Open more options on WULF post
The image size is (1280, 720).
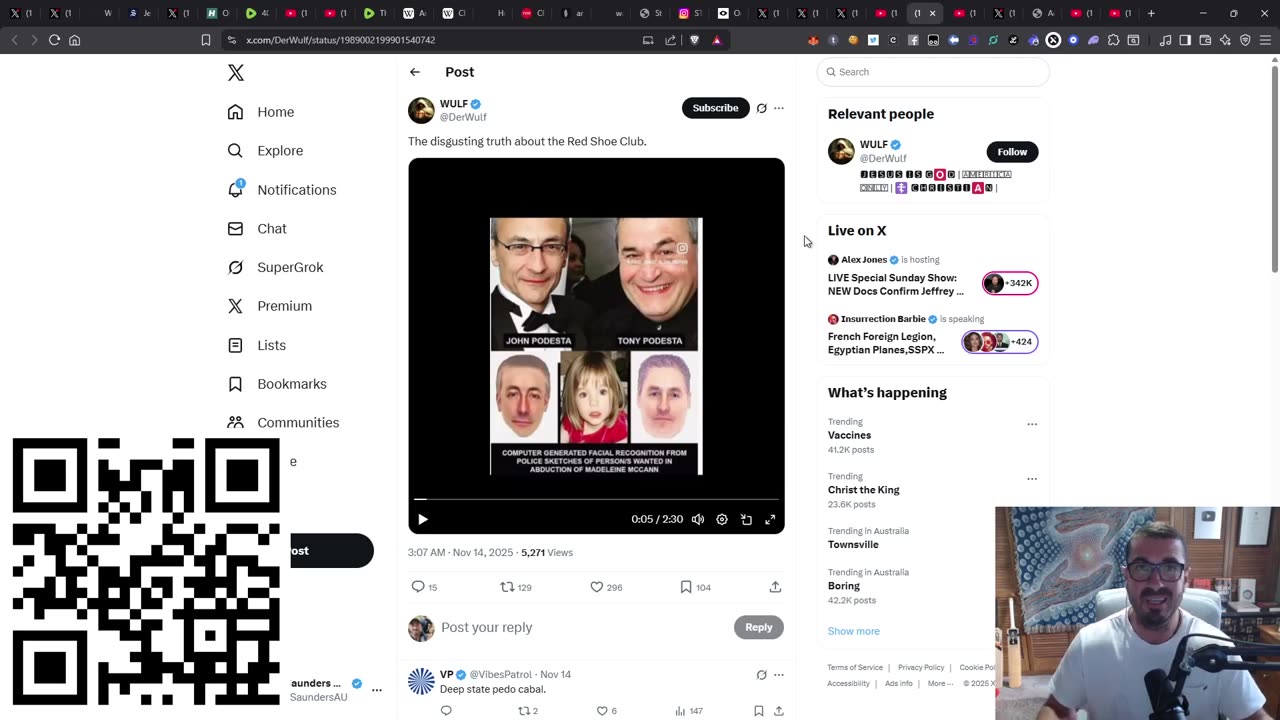pos(779,108)
